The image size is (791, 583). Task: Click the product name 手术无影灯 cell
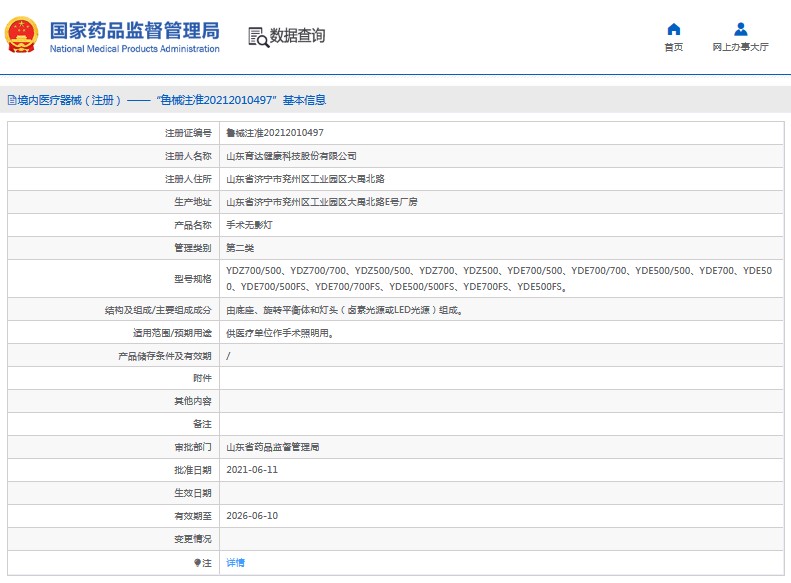tap(249, 225)
